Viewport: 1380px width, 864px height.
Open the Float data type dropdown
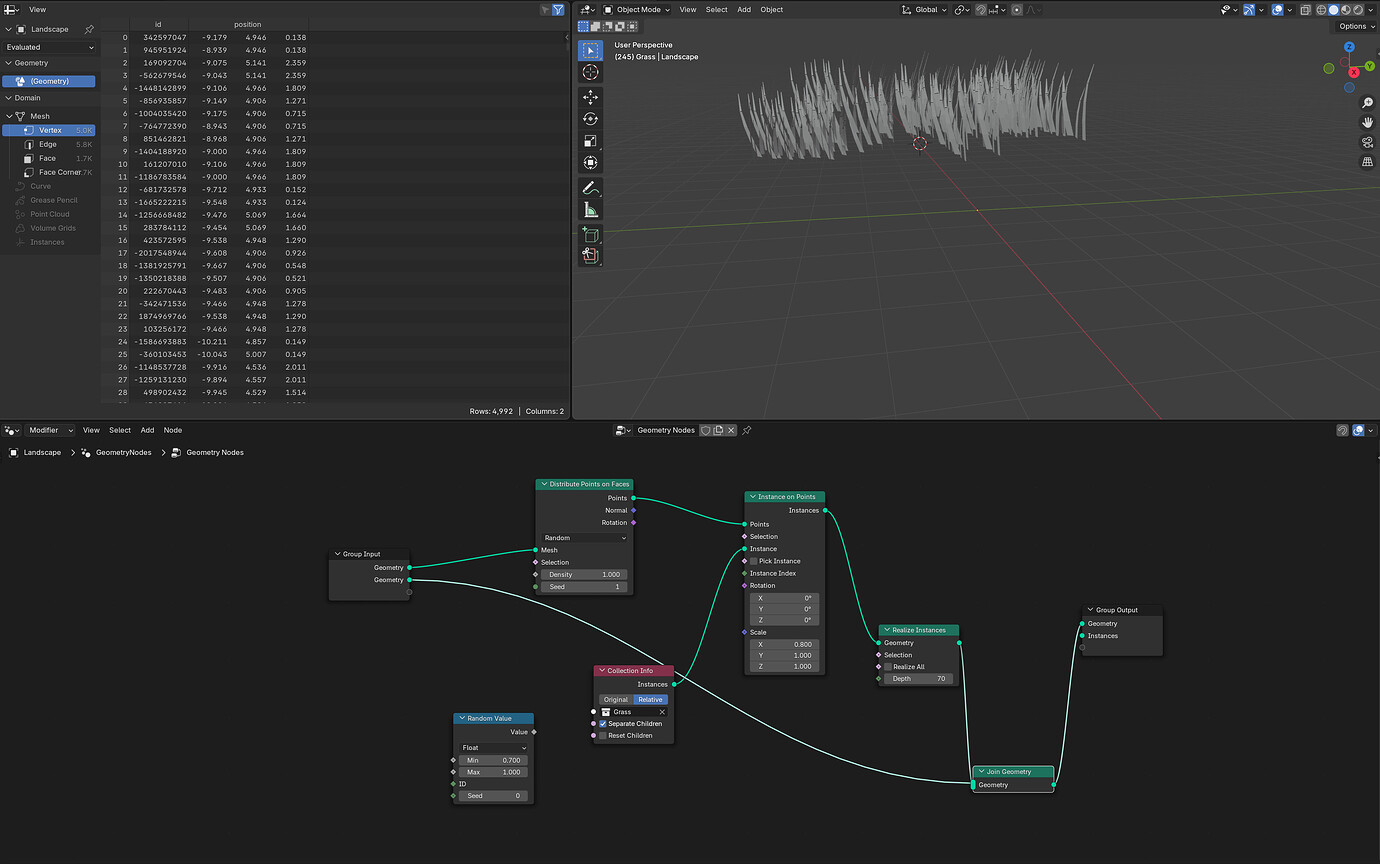(494, 748)
